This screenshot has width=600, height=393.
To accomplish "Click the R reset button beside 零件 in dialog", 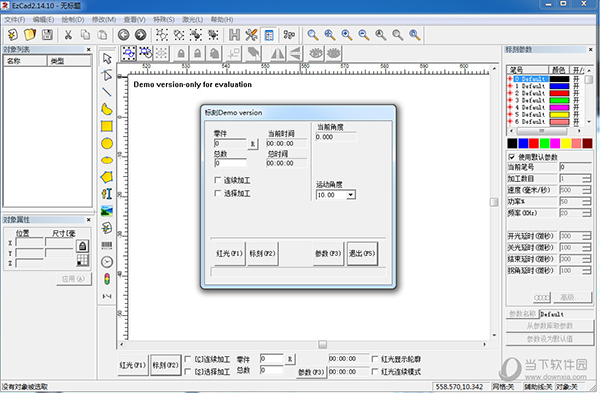I will 253,144.
